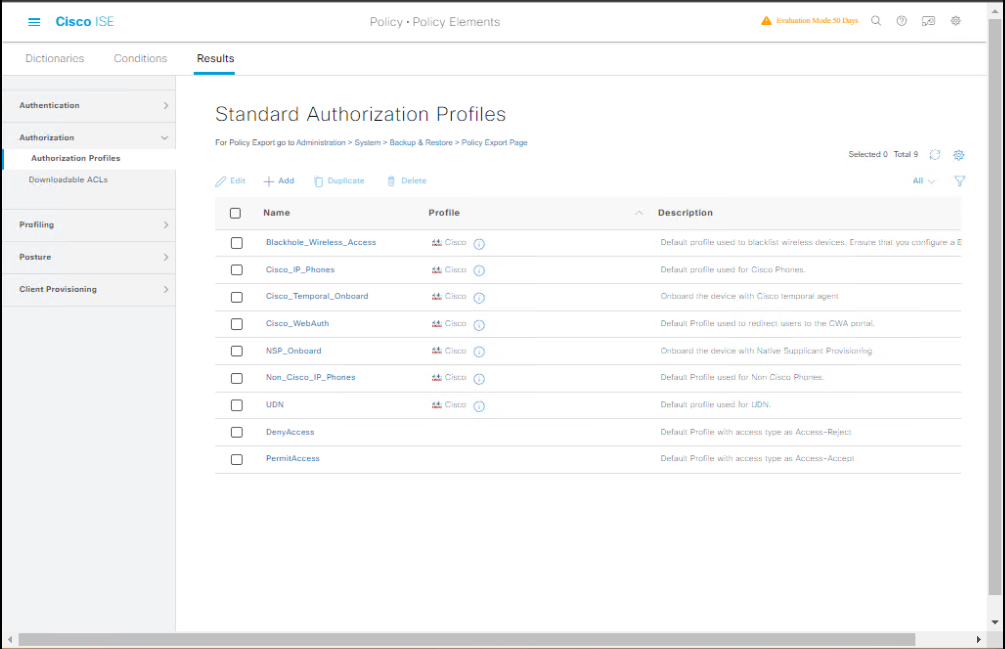Click the Duplicate button

pyautogui.click(x=339, y=181)
